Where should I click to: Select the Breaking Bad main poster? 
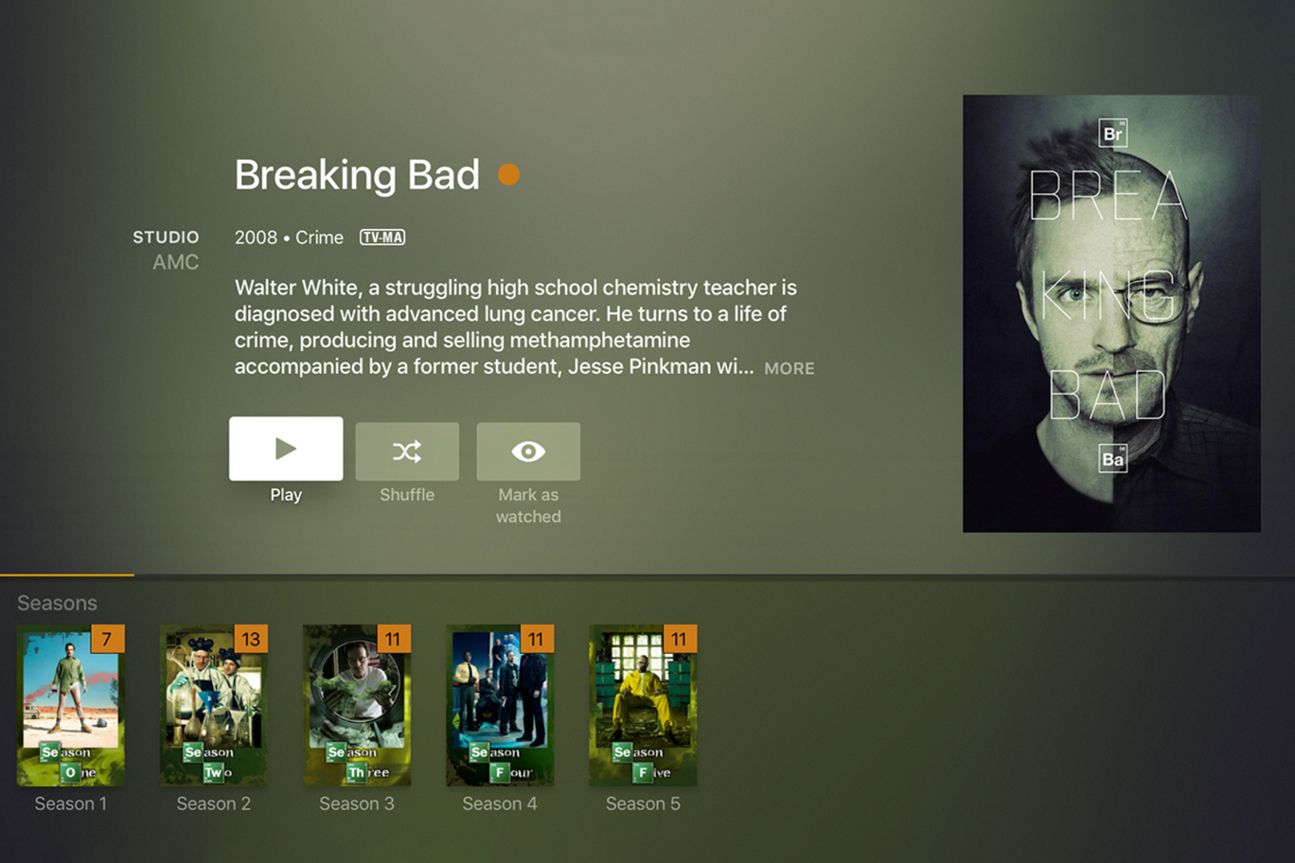pyautogui.click(x=1111, y=313)
